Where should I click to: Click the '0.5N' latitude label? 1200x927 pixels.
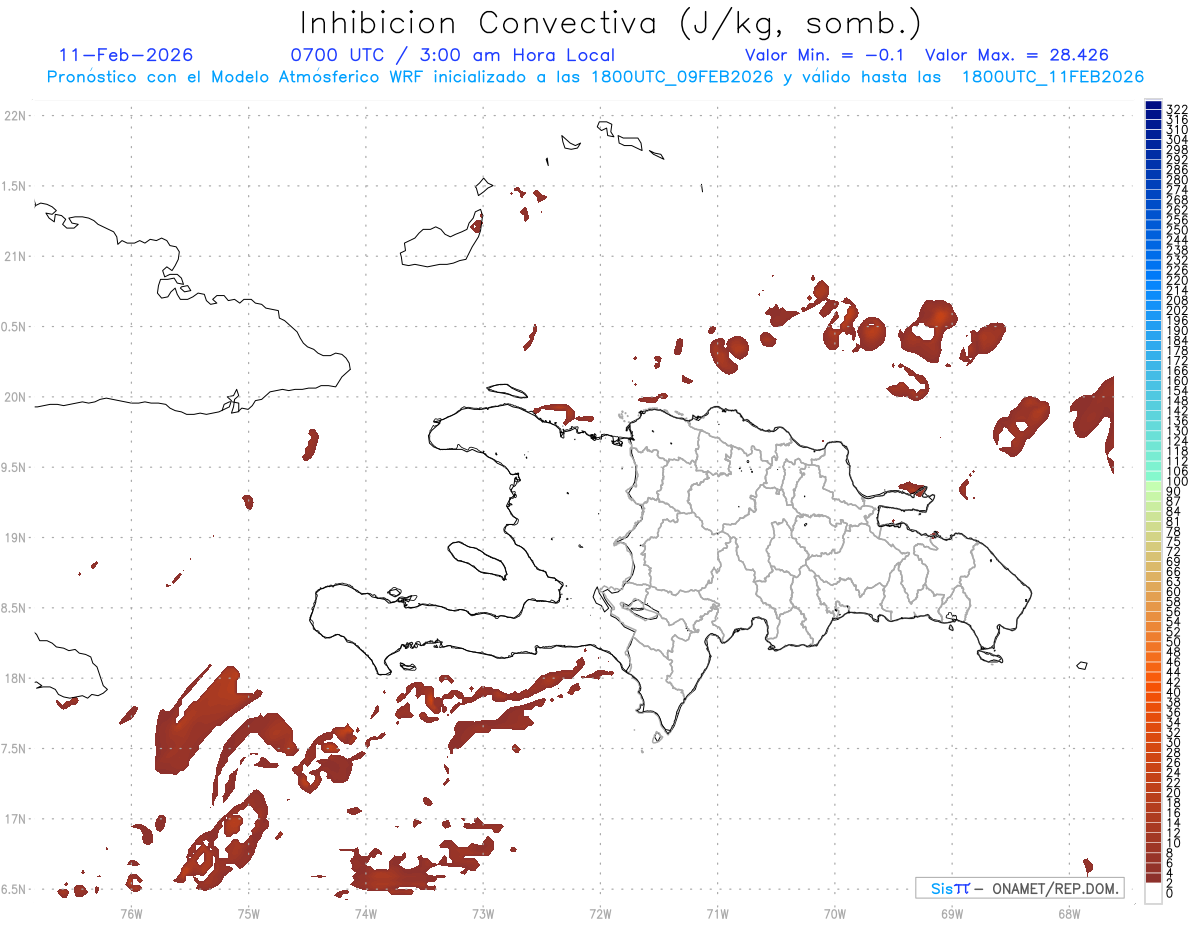point(15,327)
